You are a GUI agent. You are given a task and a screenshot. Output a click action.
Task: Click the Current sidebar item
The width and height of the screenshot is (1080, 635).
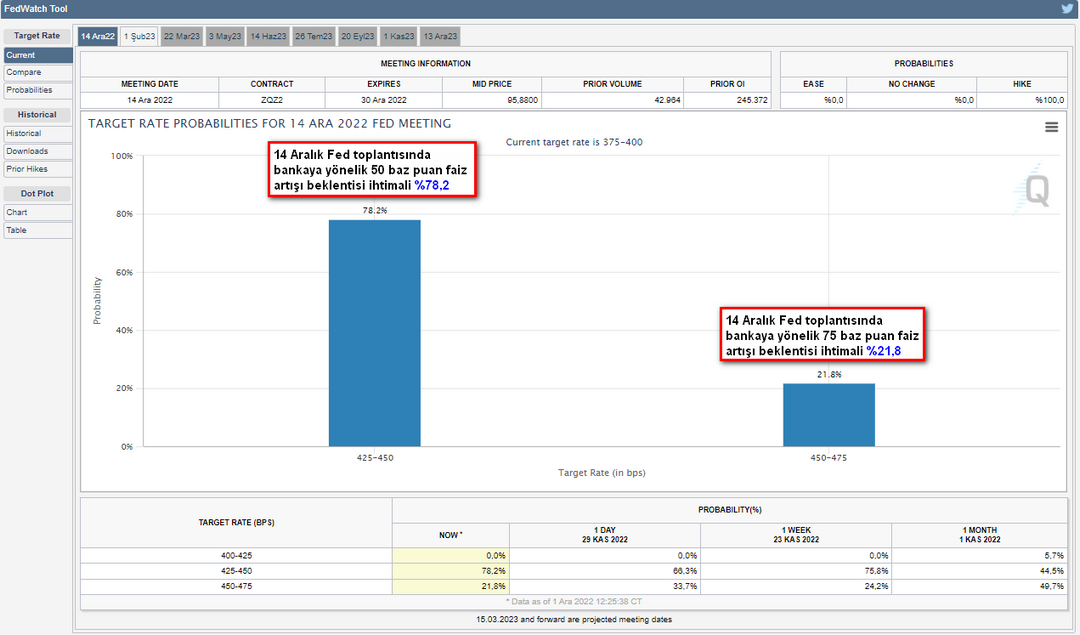(x=37, y=55)
